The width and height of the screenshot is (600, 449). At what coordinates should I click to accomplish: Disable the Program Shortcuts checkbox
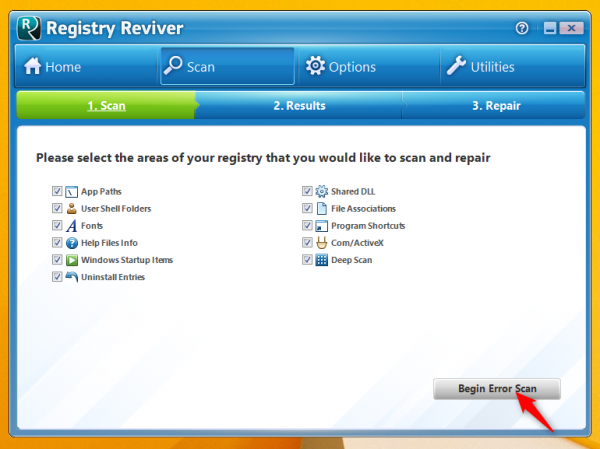click(x=307, y=225)
